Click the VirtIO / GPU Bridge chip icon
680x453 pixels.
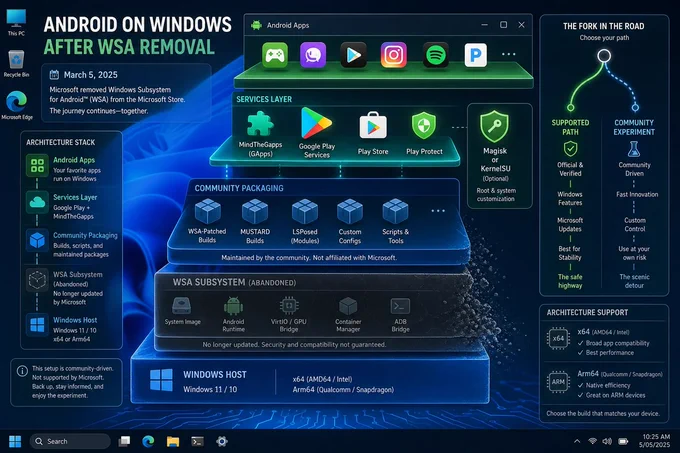(x=289, y=306)
